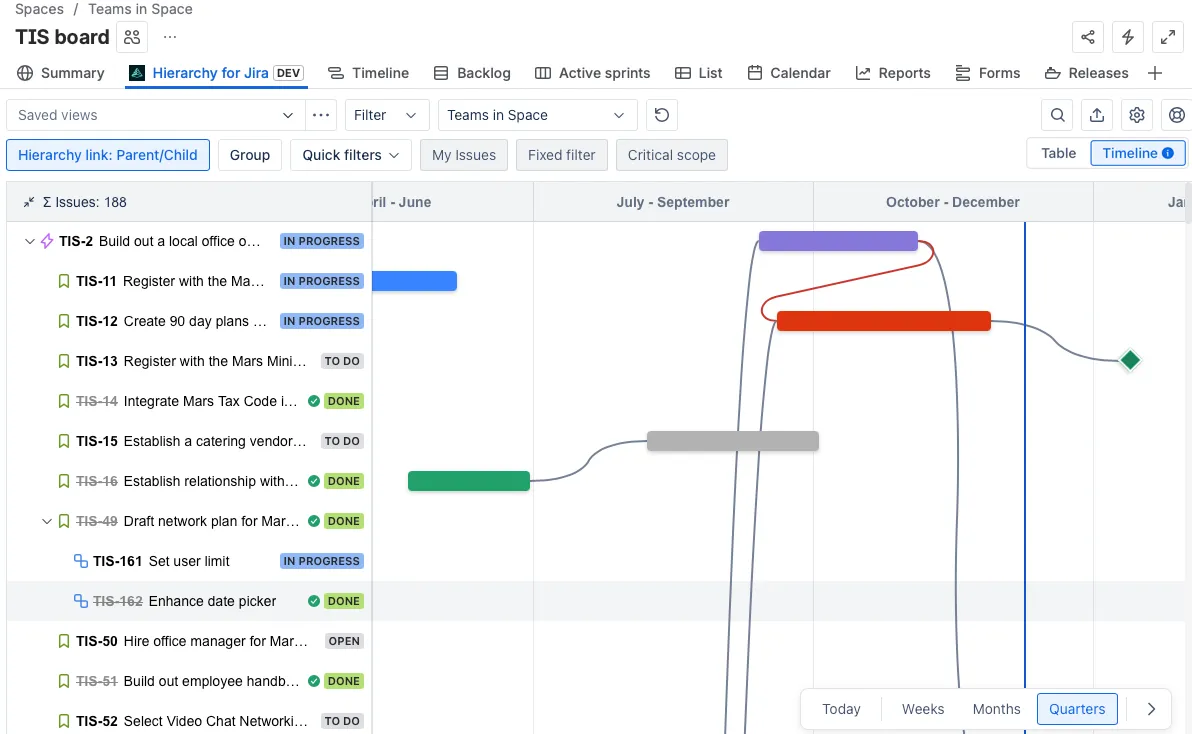The image size is (1192, 734).
Task: Select the gray TIS-15 timeline bar
Action: click(733, 441)
